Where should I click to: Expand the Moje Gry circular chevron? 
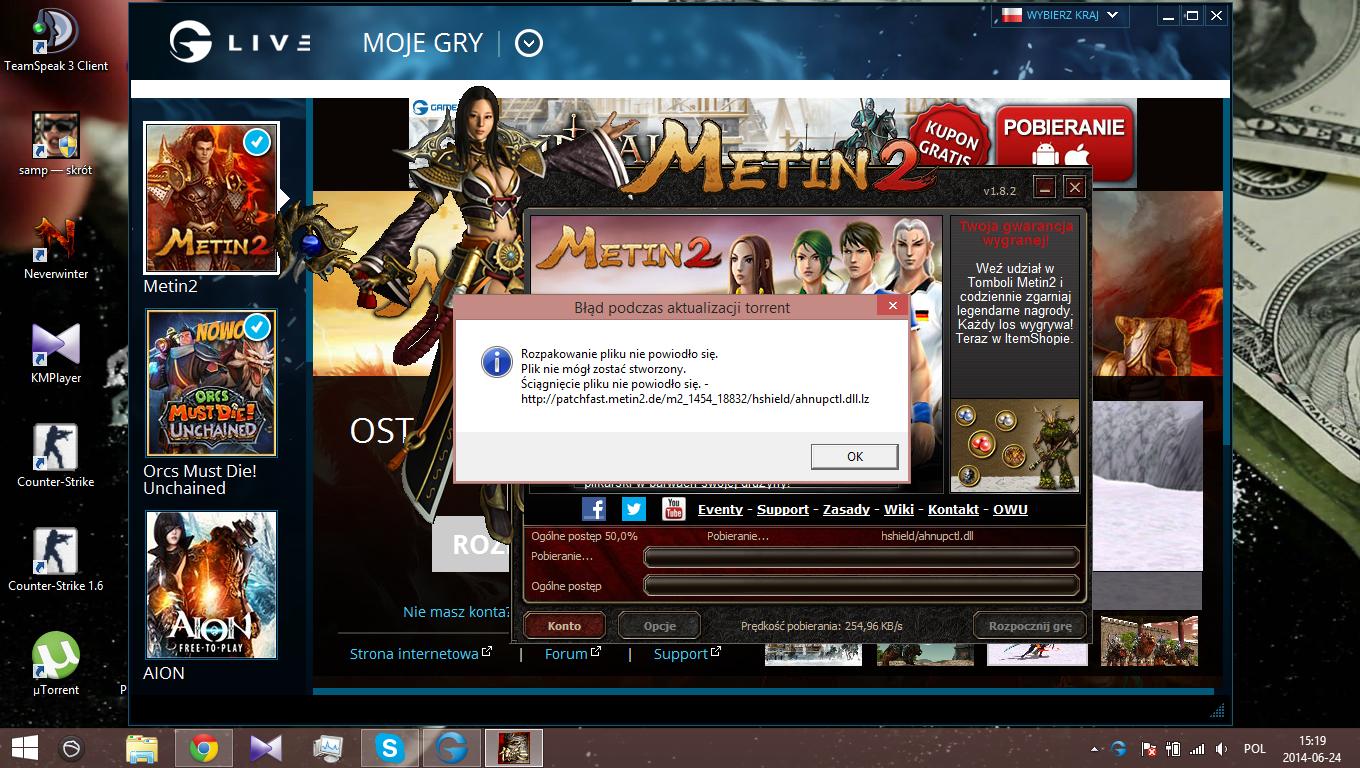tap(528, 43)
